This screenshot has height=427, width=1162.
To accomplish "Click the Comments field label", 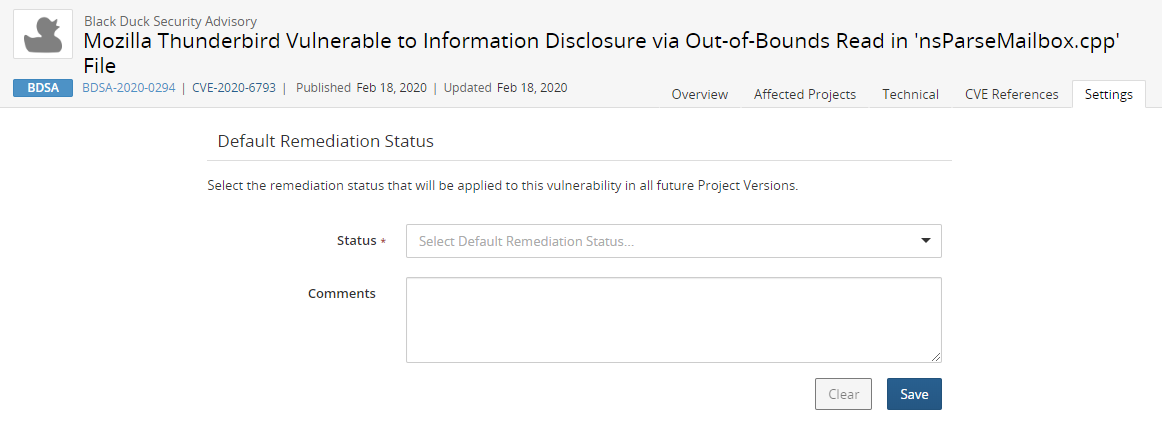I will point(341,293).
